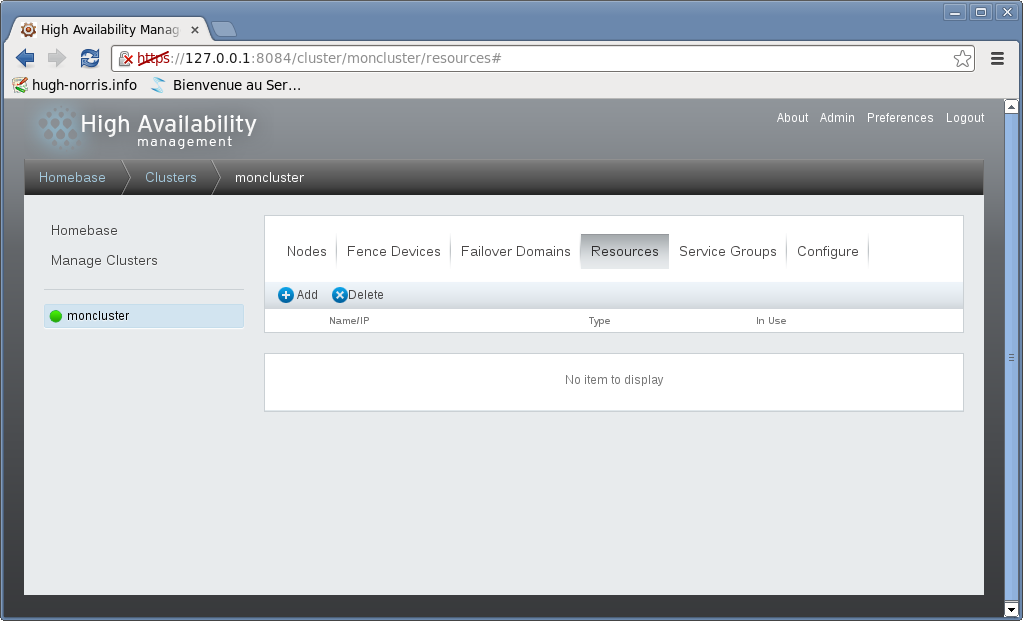Click the green moncluster status dot
This screenshot has width=1023, height=621.
pos(56,316)
